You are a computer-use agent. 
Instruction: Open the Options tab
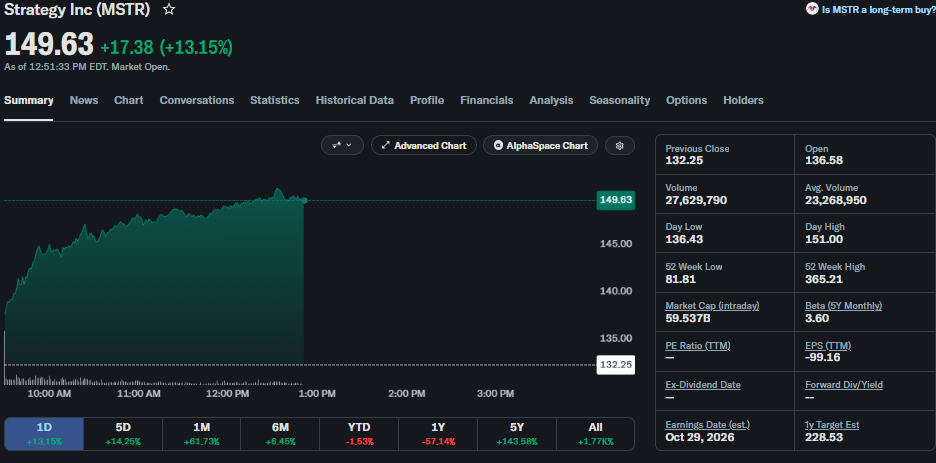(x=686, y=100)
